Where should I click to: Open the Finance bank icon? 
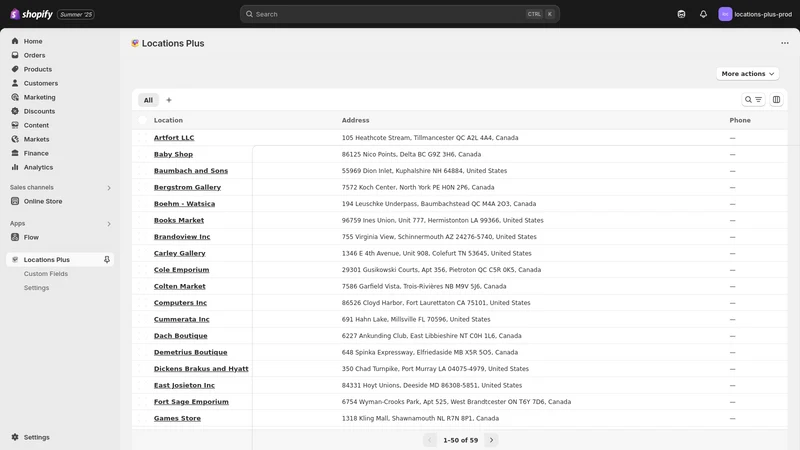pyautogui.click(x=15, y=153)
